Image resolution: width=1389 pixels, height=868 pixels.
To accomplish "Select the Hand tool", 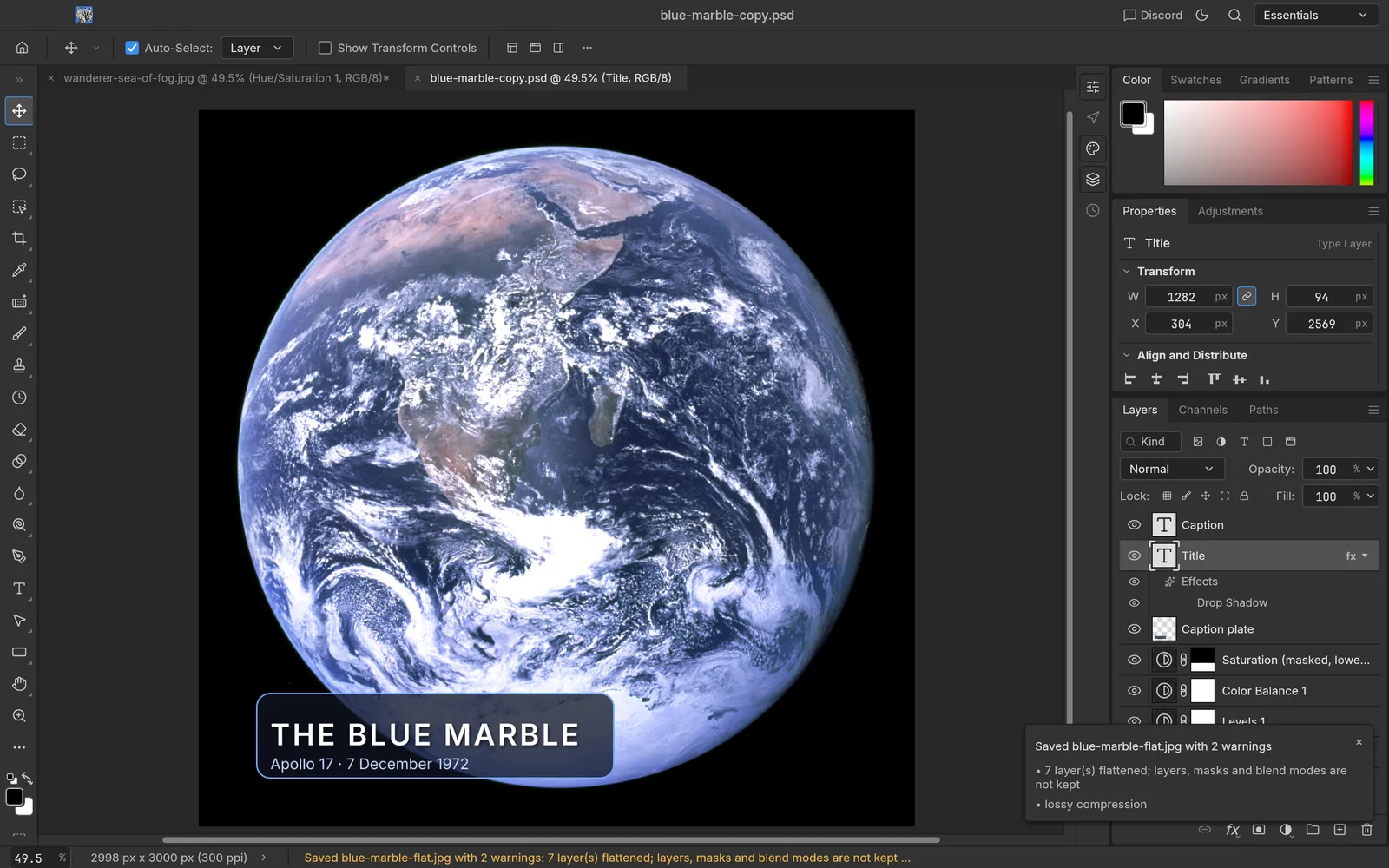I will tap(19, 684).
